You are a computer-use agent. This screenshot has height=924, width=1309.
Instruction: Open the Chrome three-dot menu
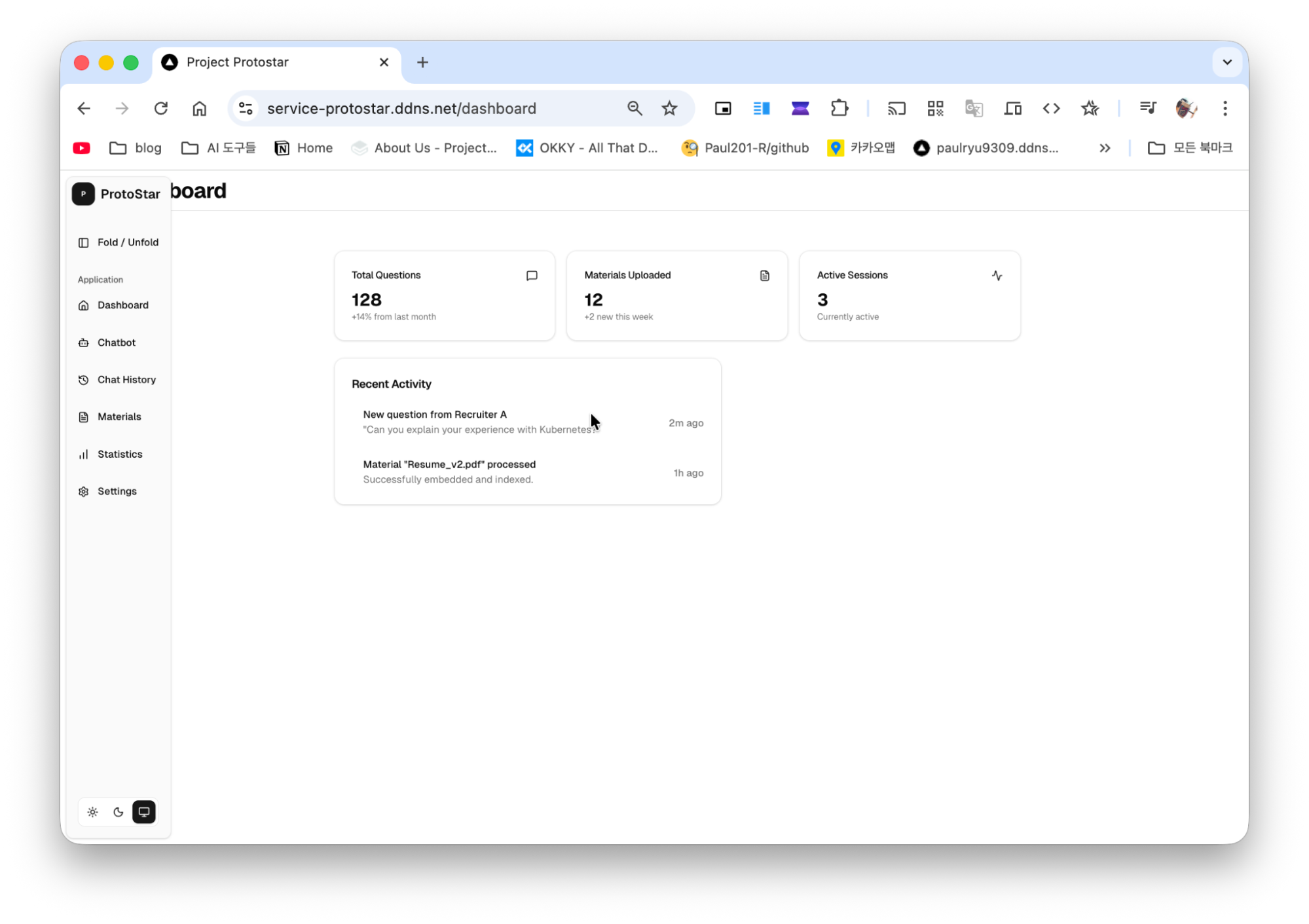1225,108
